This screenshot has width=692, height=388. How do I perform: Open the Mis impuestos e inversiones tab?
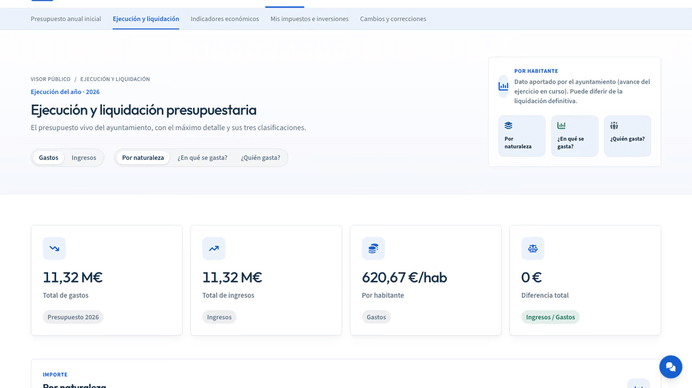point(309,19)
